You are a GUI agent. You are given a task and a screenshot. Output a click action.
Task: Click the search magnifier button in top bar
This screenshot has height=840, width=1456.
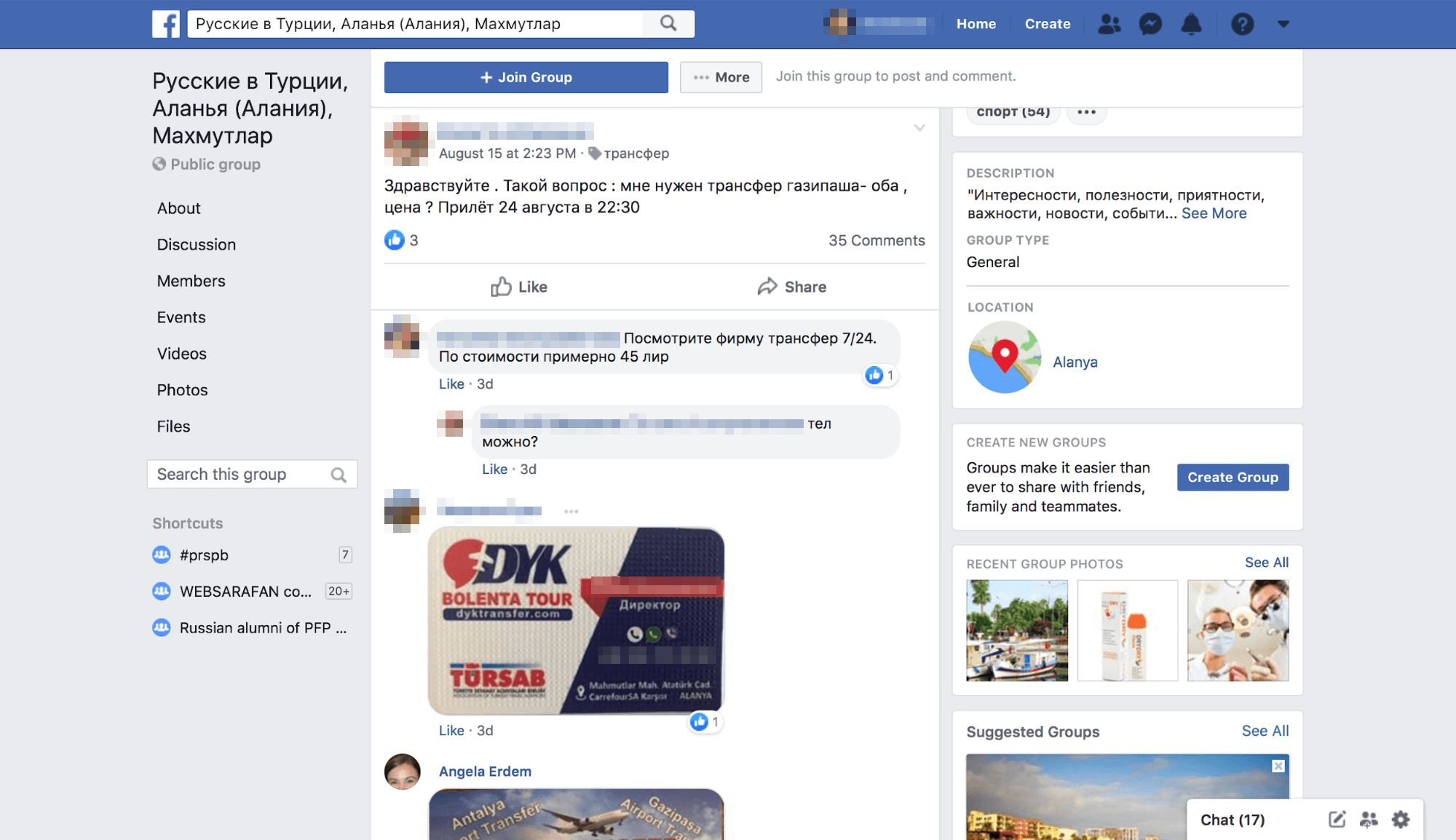point(668,24)
